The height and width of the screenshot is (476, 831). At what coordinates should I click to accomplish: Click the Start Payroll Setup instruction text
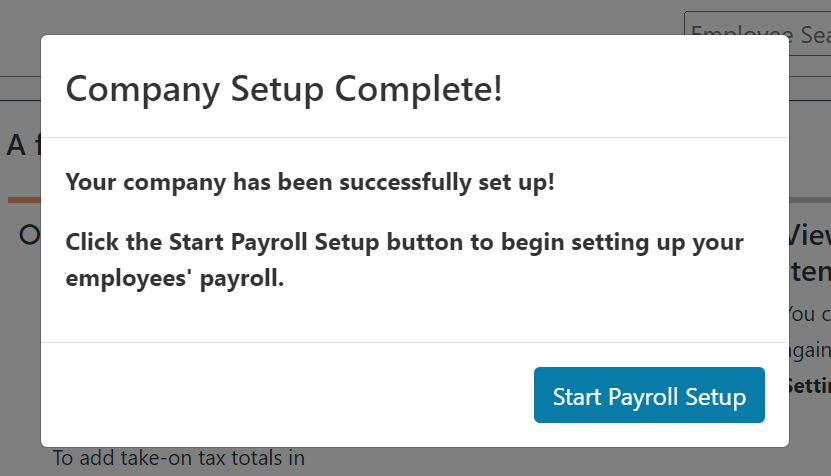[x=404, y=242]
